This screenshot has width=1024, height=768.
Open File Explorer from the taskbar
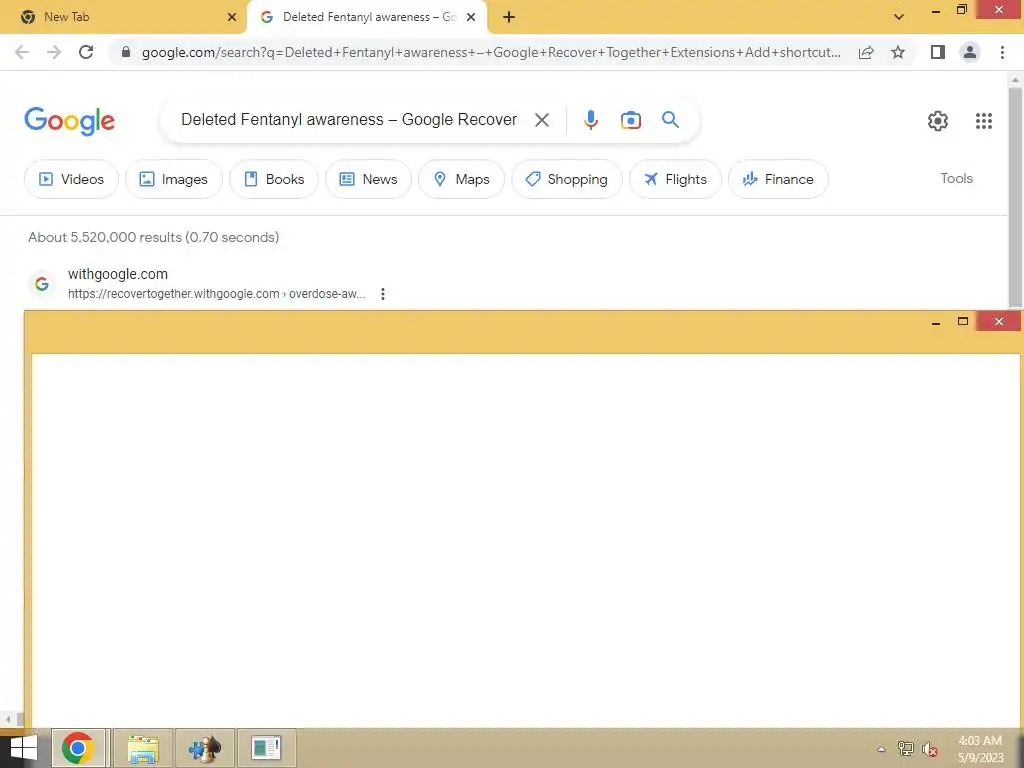point(143,748)
